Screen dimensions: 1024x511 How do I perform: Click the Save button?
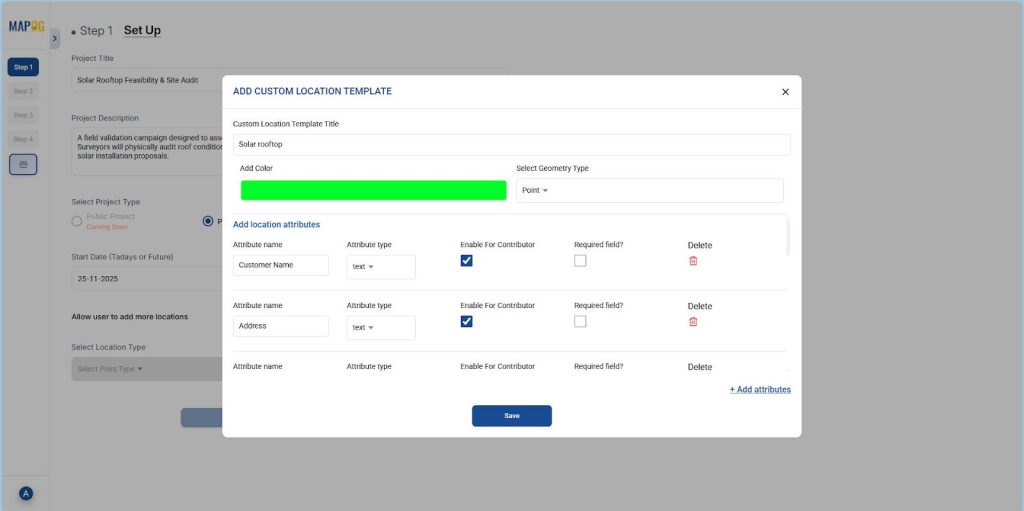512,416
